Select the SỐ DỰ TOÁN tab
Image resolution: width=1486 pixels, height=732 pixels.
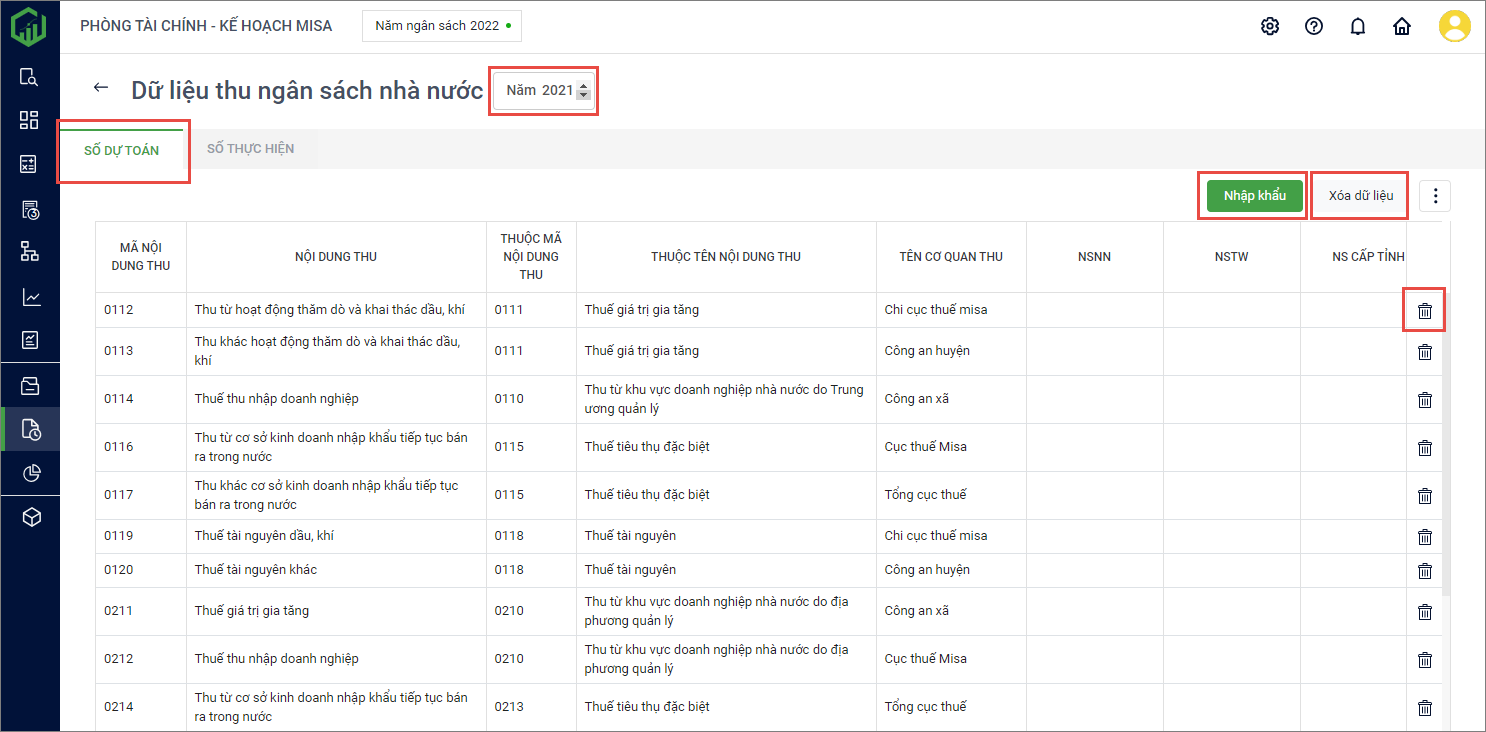tap(121, 151)
